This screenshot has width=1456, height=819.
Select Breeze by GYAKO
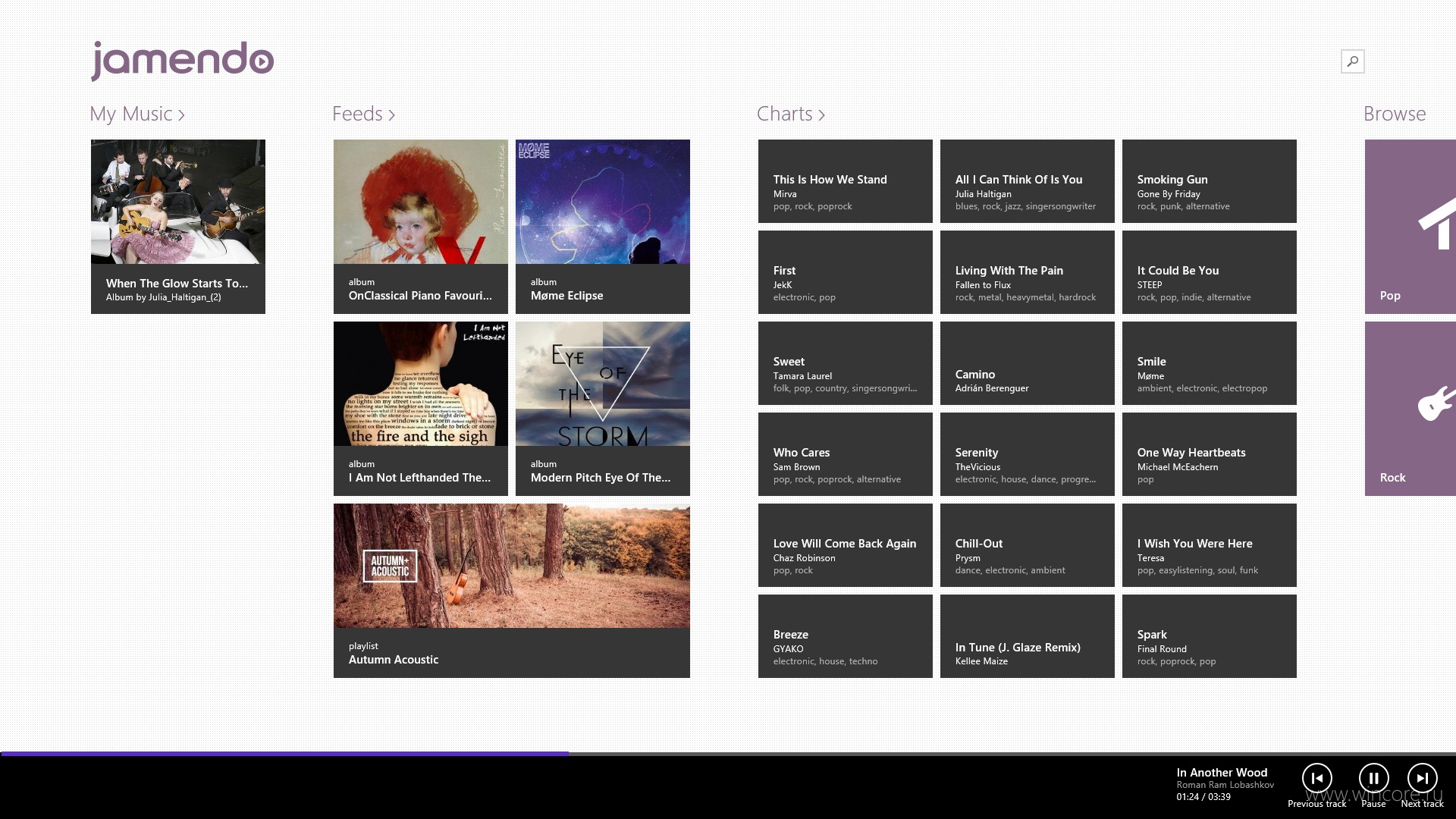[x=846, y=636]
